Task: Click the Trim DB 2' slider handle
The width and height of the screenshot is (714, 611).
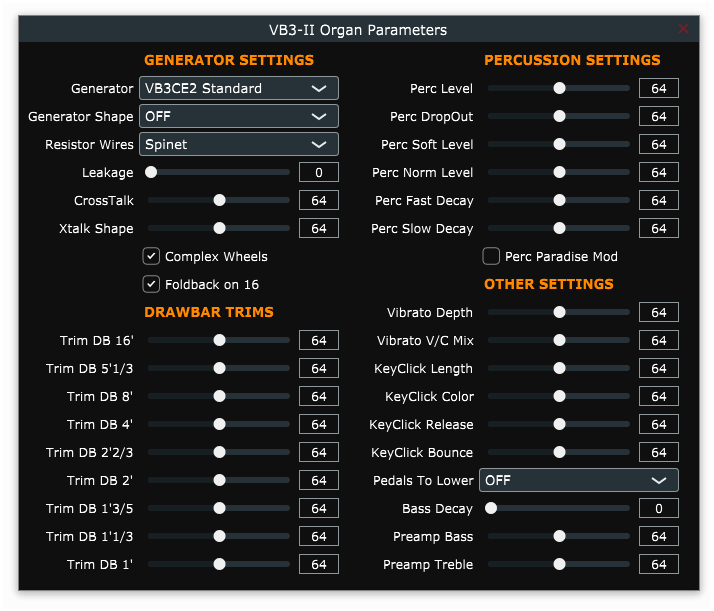Action: click(219, 480)
